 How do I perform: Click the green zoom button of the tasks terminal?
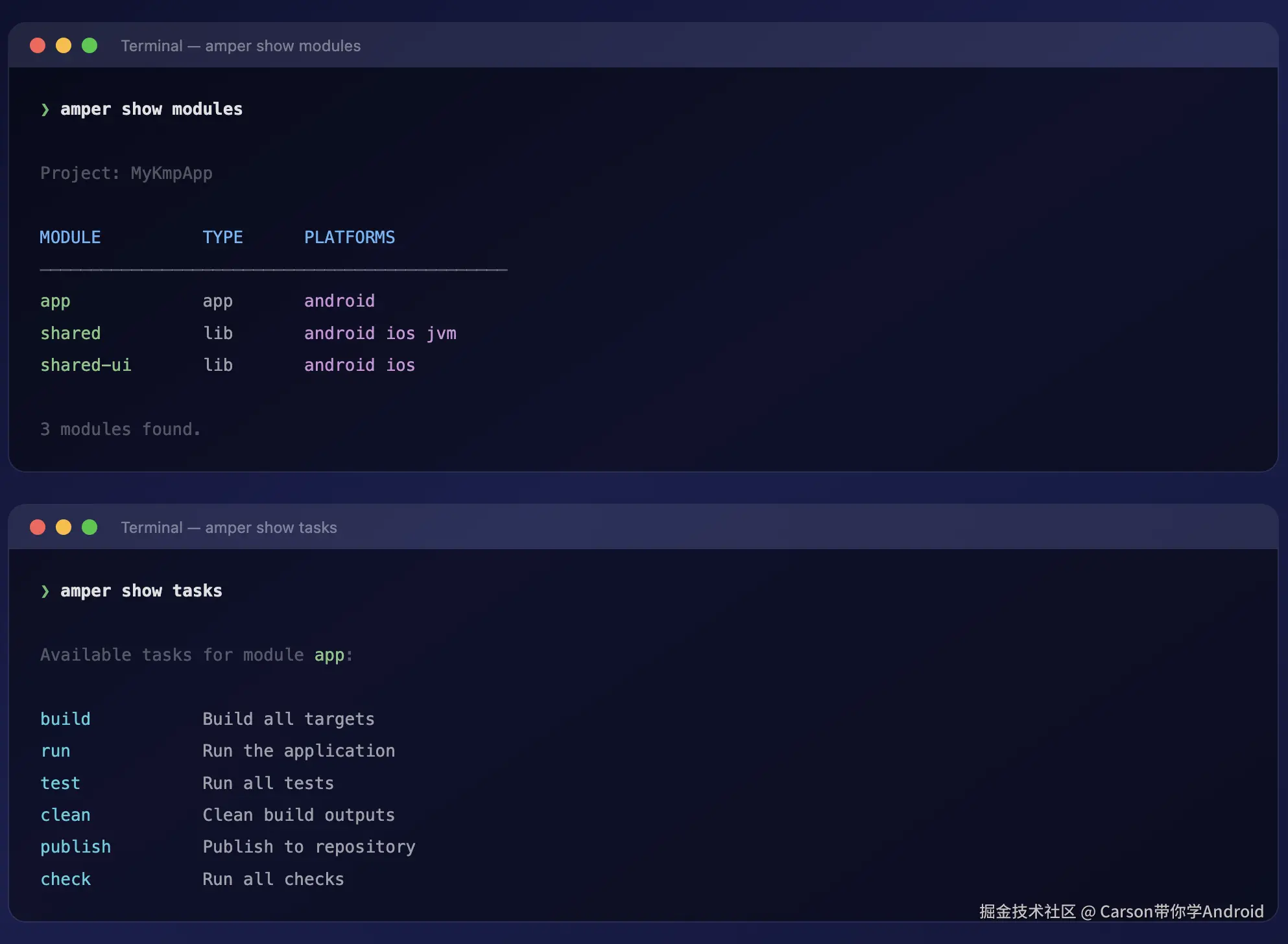(89, 527)
